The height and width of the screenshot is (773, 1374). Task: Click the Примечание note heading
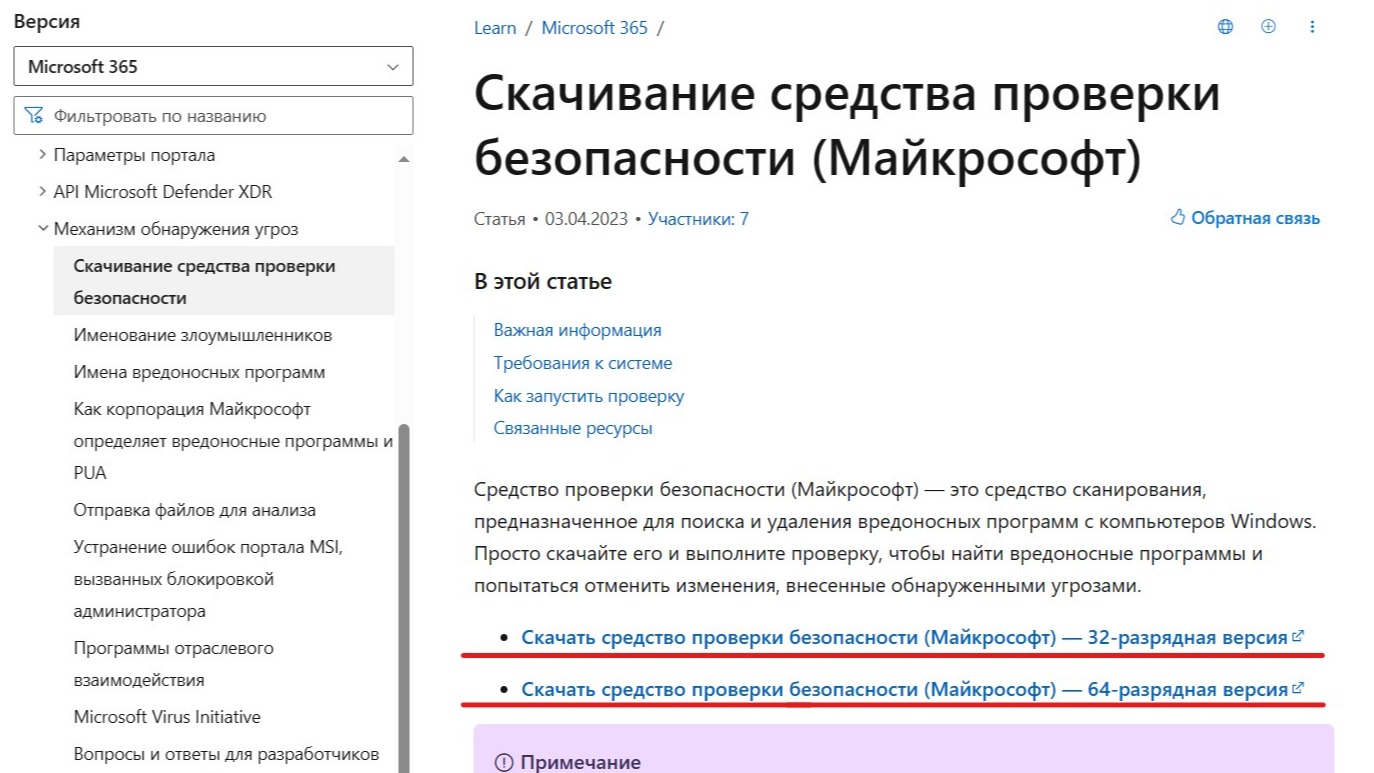tap(581, 763)
